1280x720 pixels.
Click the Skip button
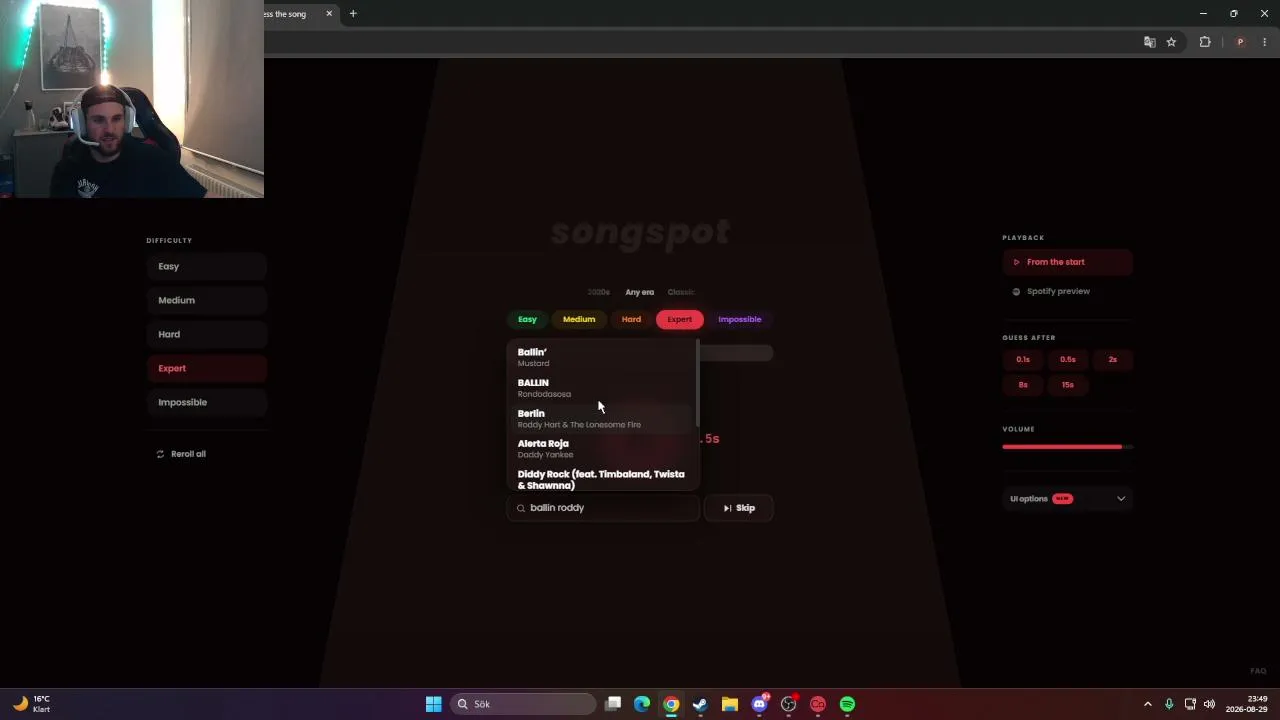coord(739,508)
